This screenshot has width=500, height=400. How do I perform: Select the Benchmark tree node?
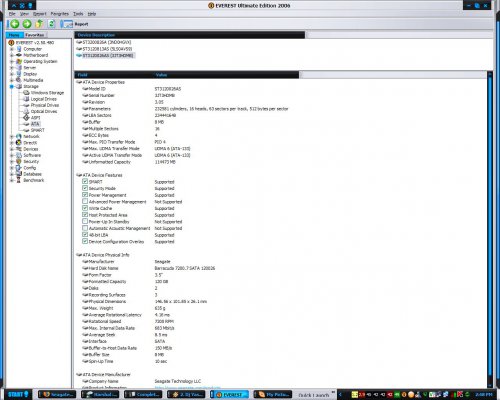(x=34, y=180)
